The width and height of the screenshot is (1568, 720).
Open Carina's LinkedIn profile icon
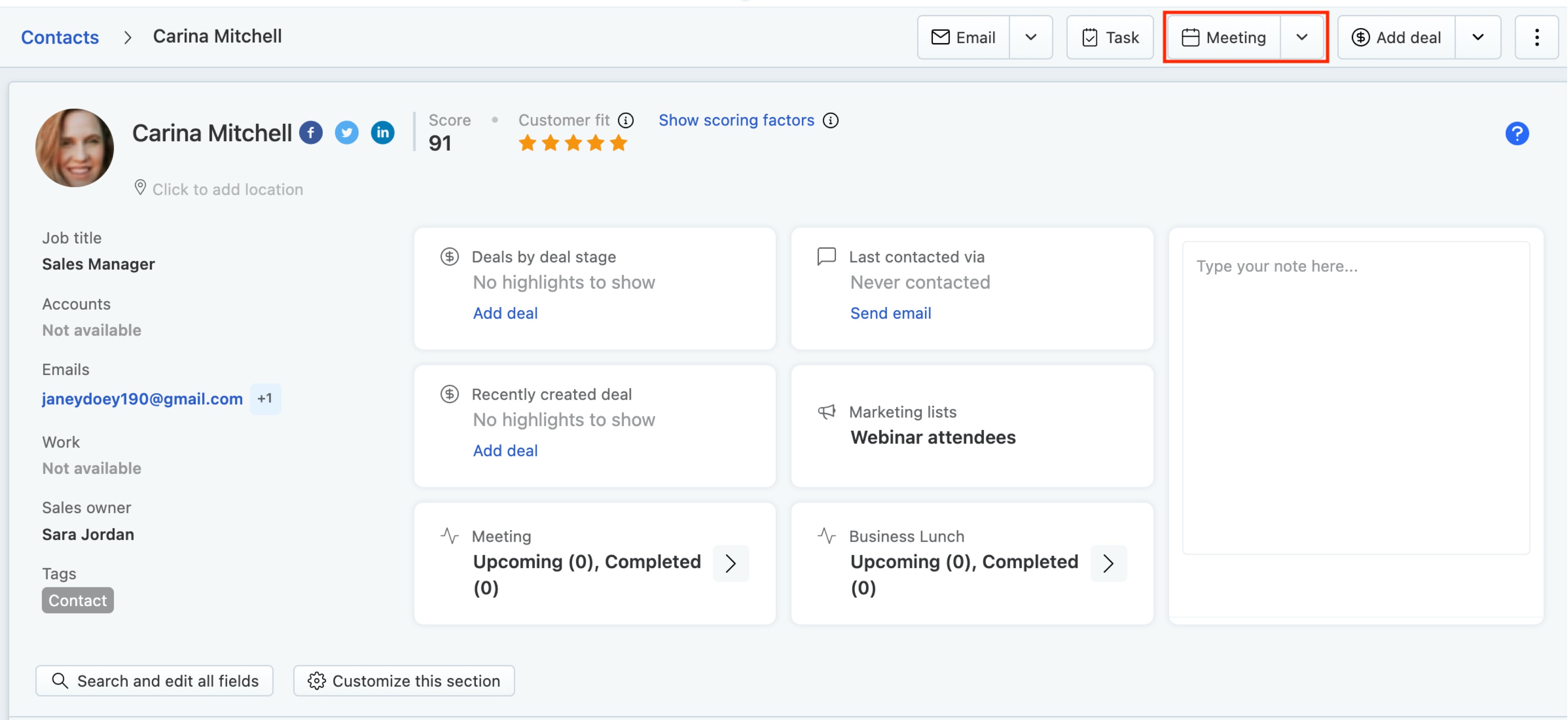pos(382,133)
